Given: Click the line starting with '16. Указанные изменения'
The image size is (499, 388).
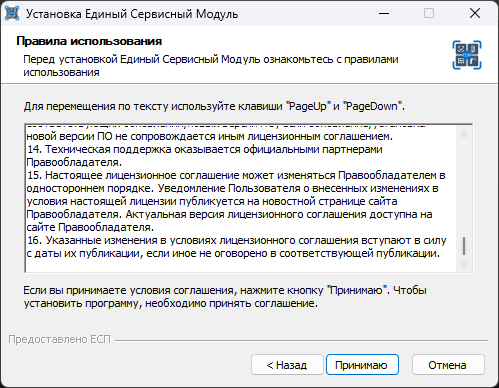Looking at the screenshot, I should (236, 240).
